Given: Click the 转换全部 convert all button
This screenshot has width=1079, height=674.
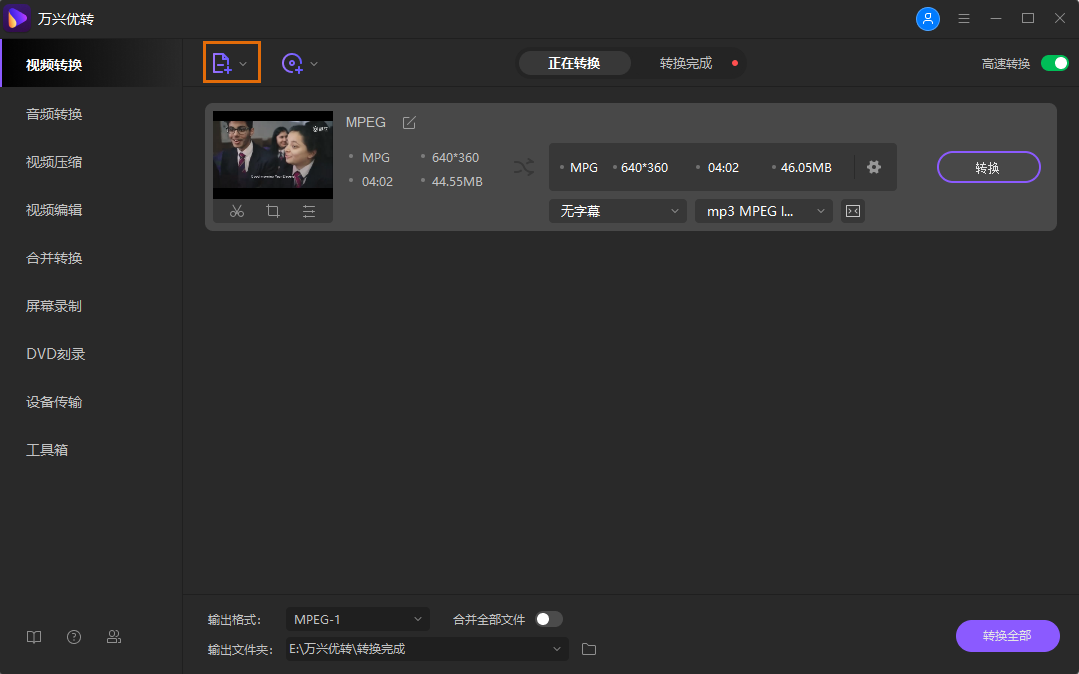Looking at the screenshot, I should click(1007, 636).
